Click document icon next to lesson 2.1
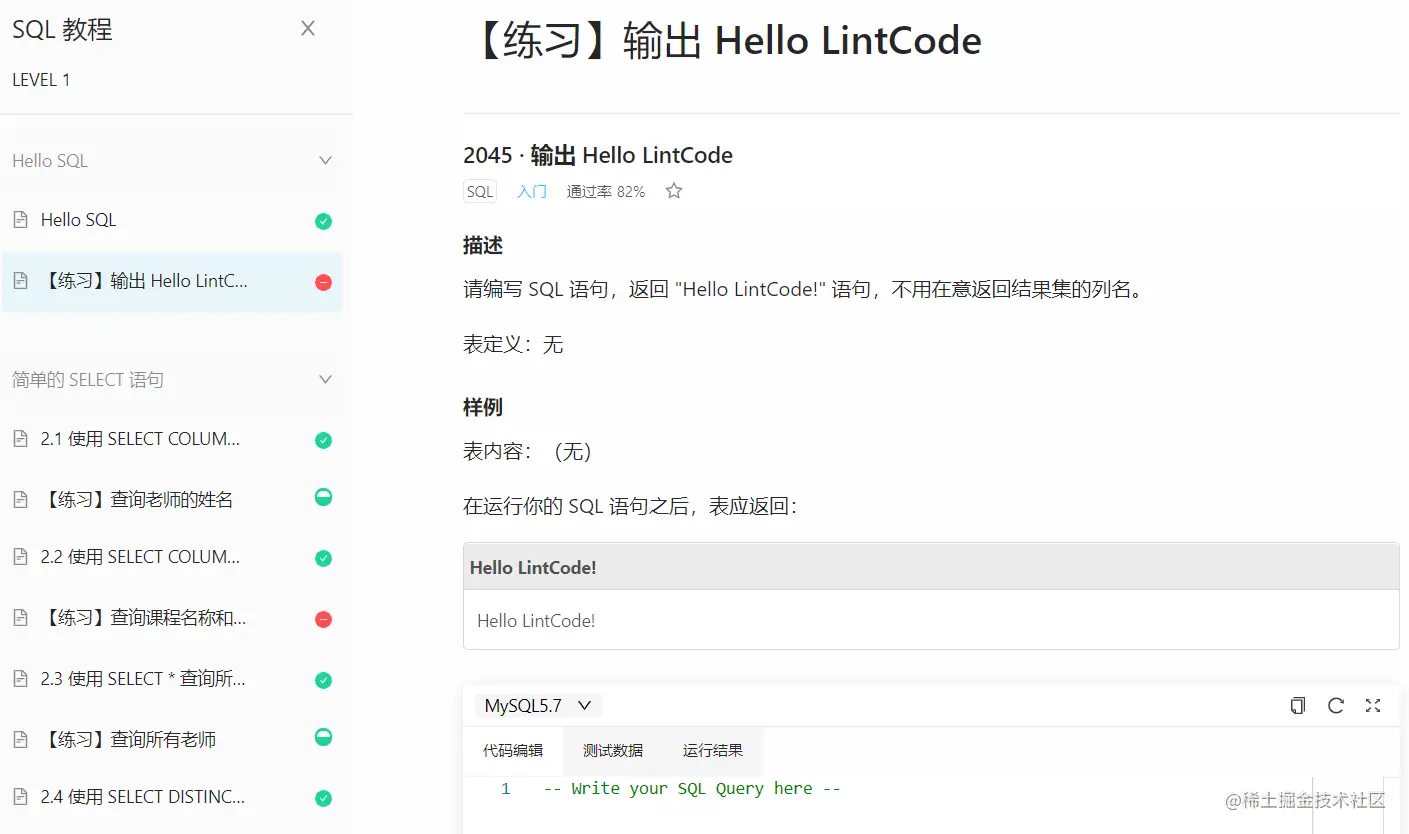Screen dimensions: 1409x834 [20, 439]
